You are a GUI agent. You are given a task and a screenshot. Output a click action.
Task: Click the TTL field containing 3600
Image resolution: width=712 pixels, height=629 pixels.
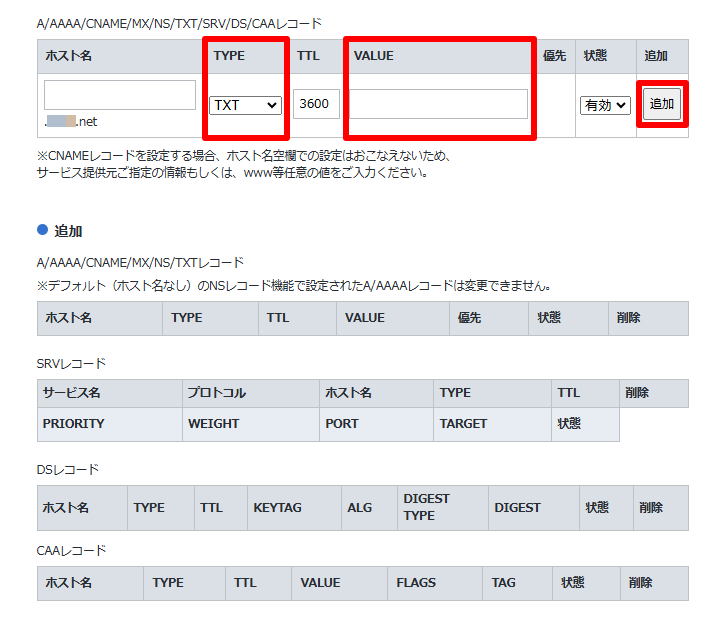point(316,104)
